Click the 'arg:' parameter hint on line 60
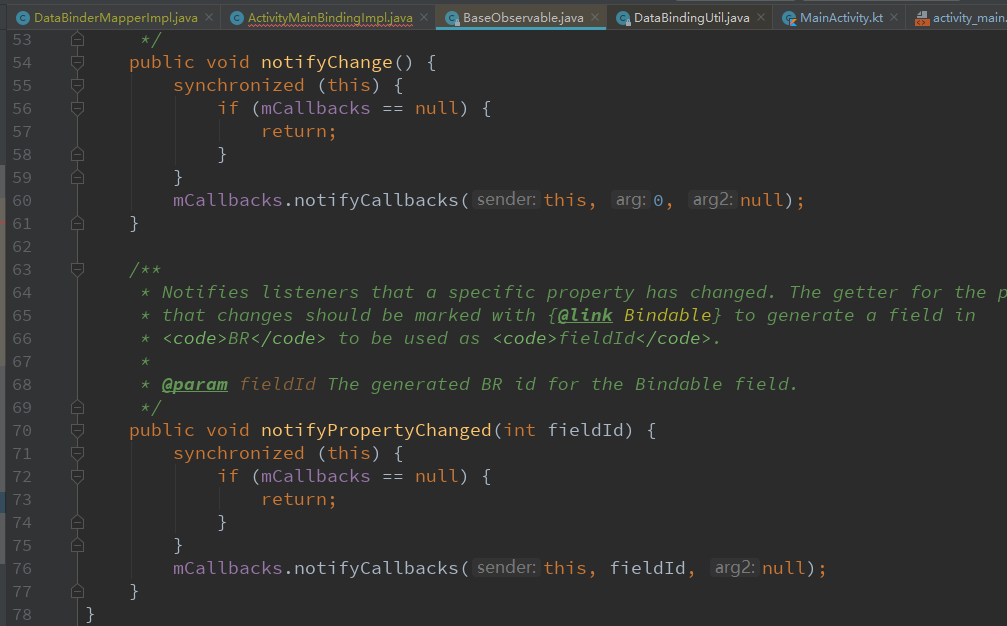The height and width of the screenshot is (626, 1007). 631,200
